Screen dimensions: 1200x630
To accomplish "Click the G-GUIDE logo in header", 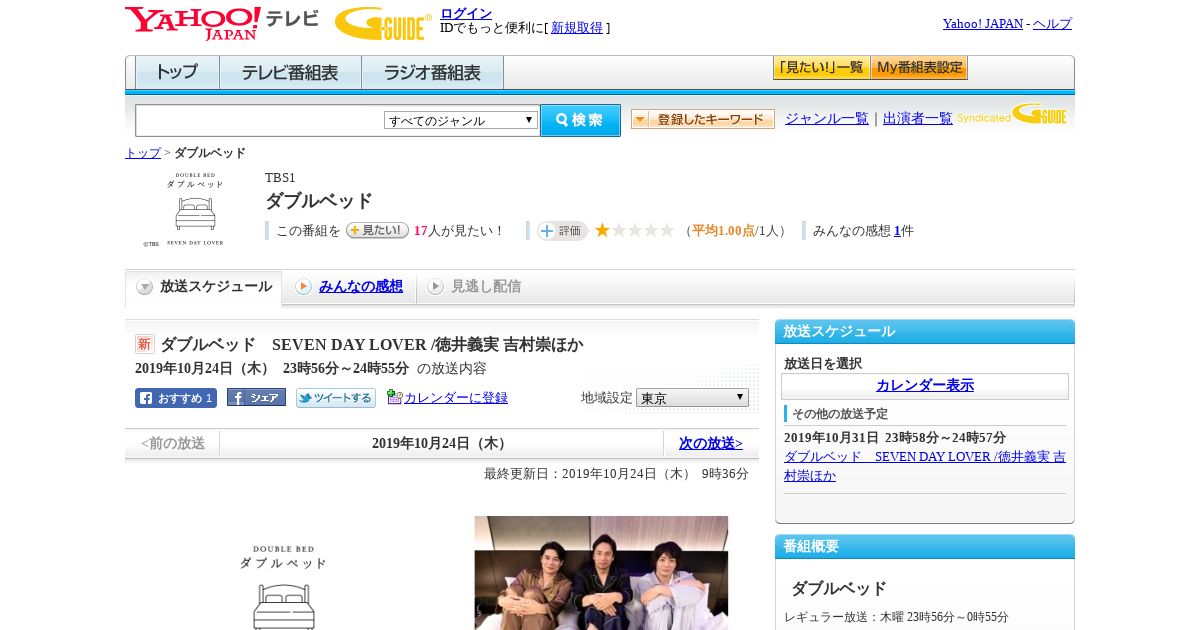I will tap(383, 23).
